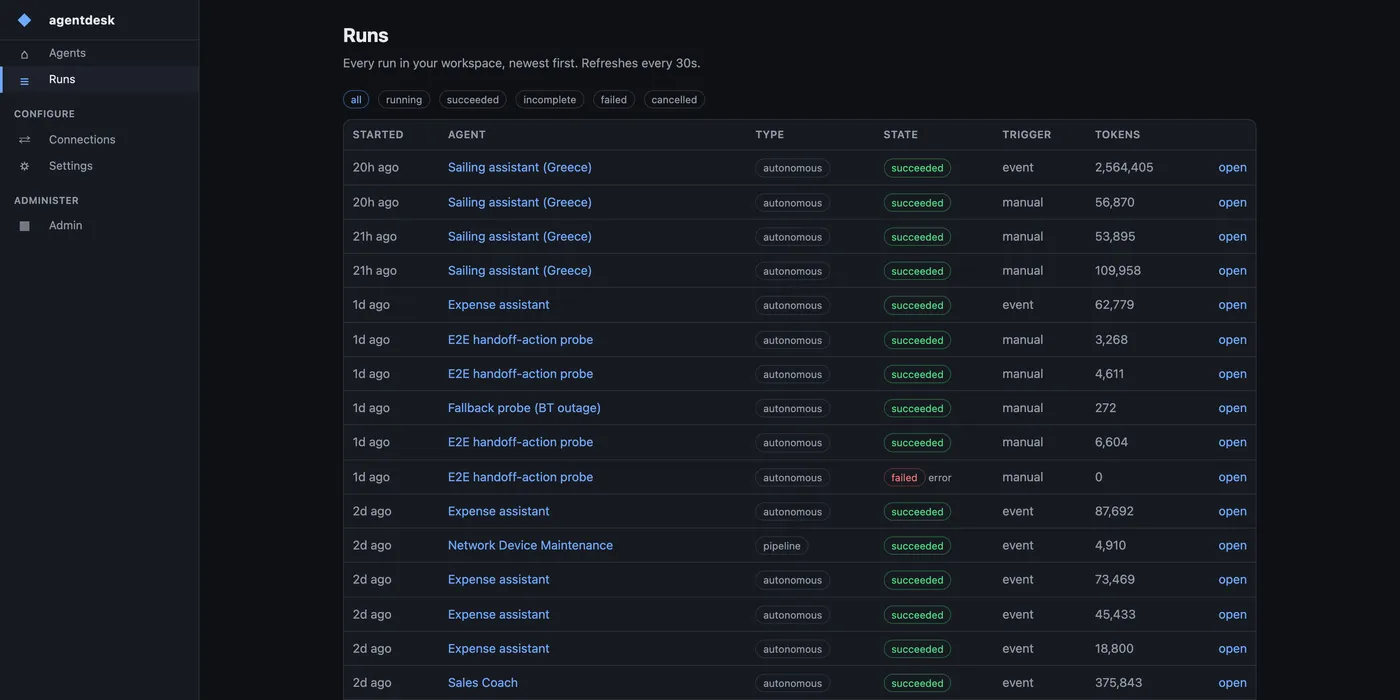Viewport: 1400px width, 700px height.
Task: Click the token count 375,843
Action: 1119,682
